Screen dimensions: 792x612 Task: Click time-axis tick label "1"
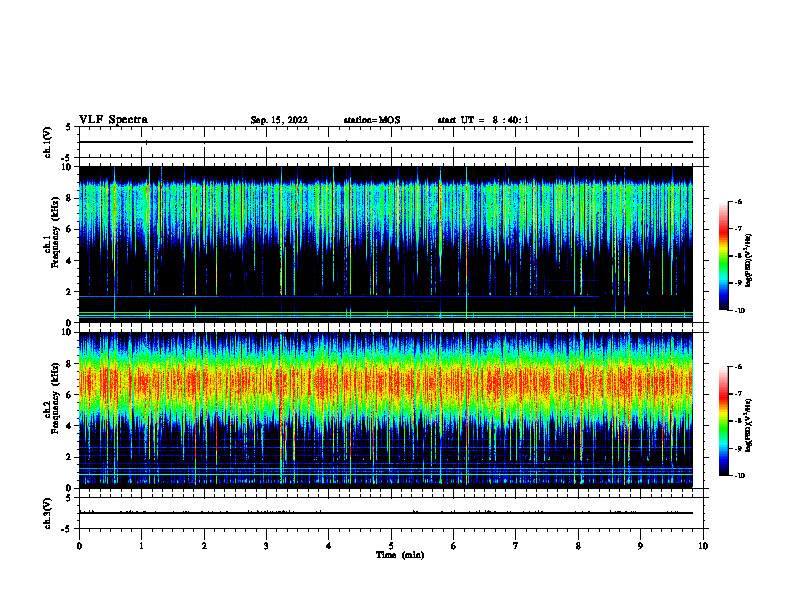[141, 546]
